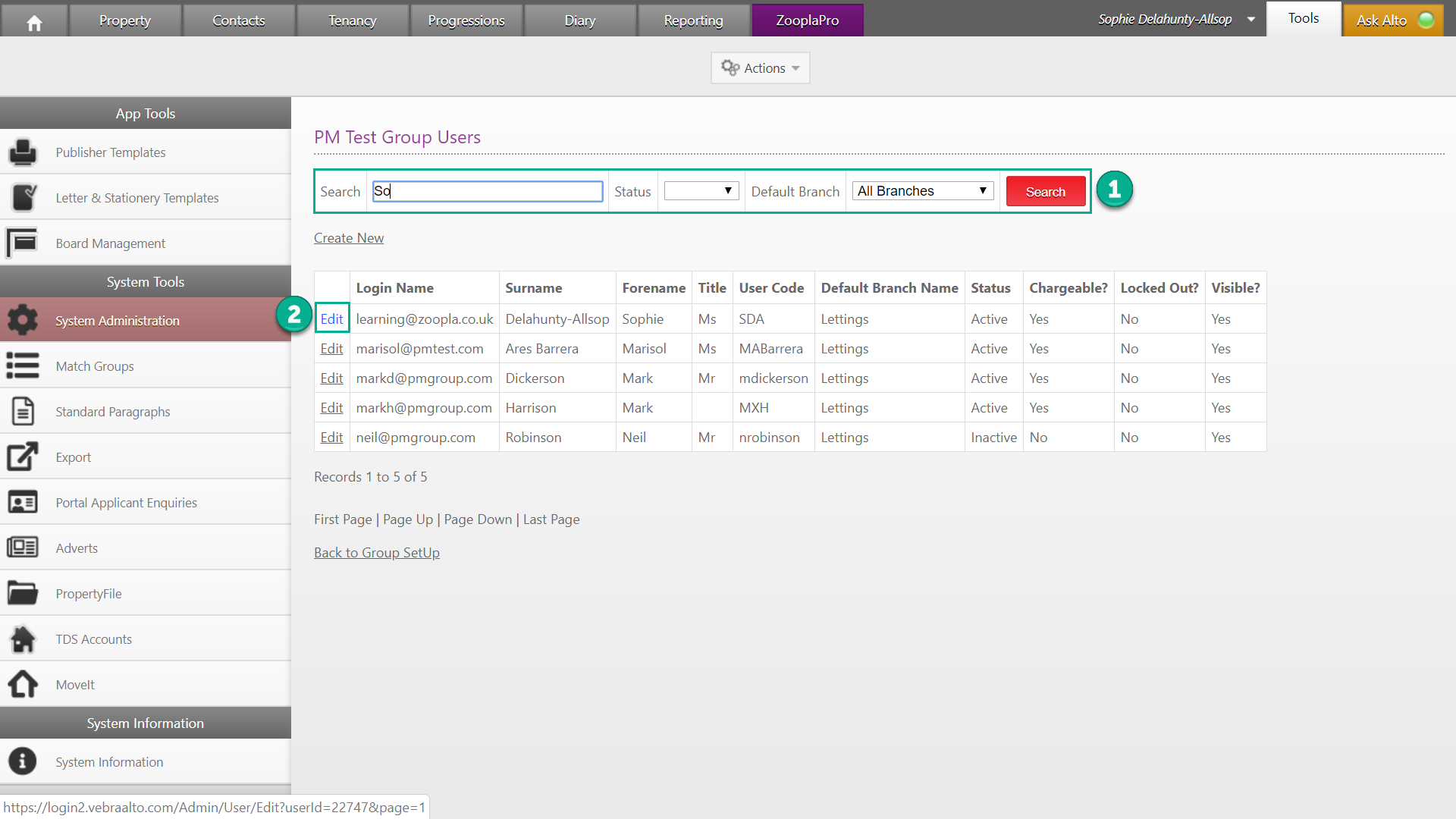Click the Create New link

(349, 238)
